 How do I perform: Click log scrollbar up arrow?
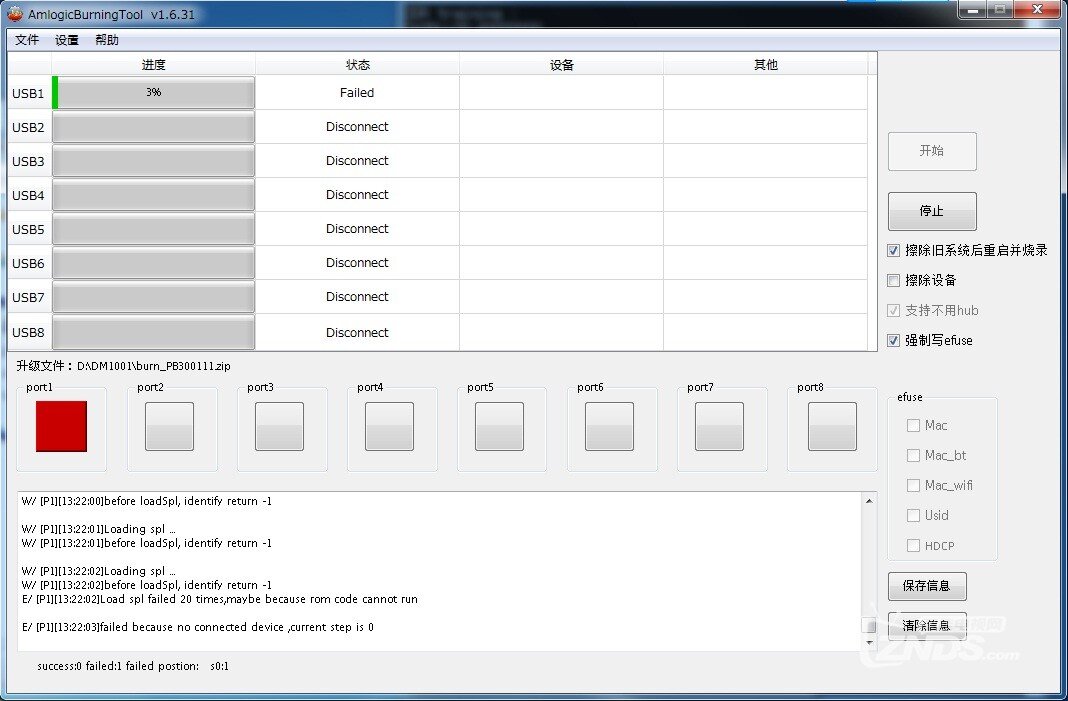(x=869, y=501)
